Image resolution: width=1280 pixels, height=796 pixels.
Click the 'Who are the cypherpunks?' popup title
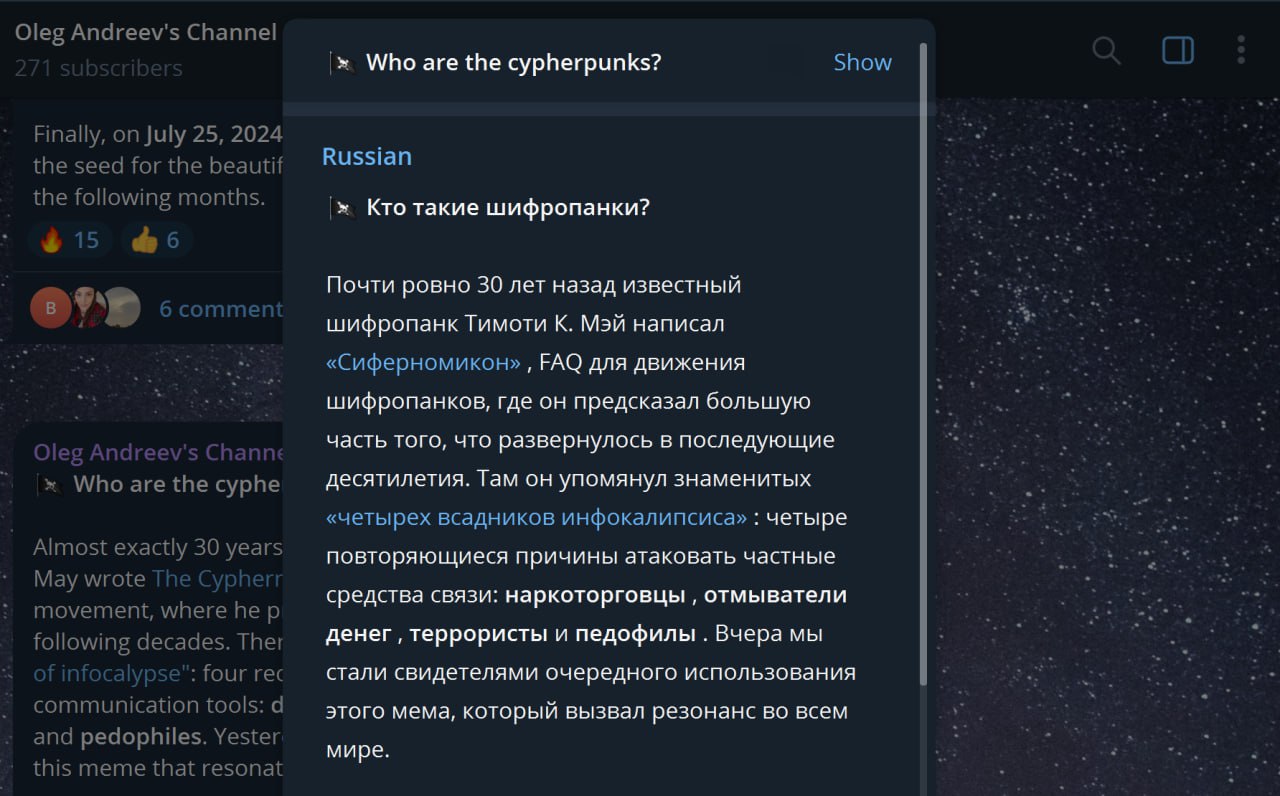[x=514, y=62]
